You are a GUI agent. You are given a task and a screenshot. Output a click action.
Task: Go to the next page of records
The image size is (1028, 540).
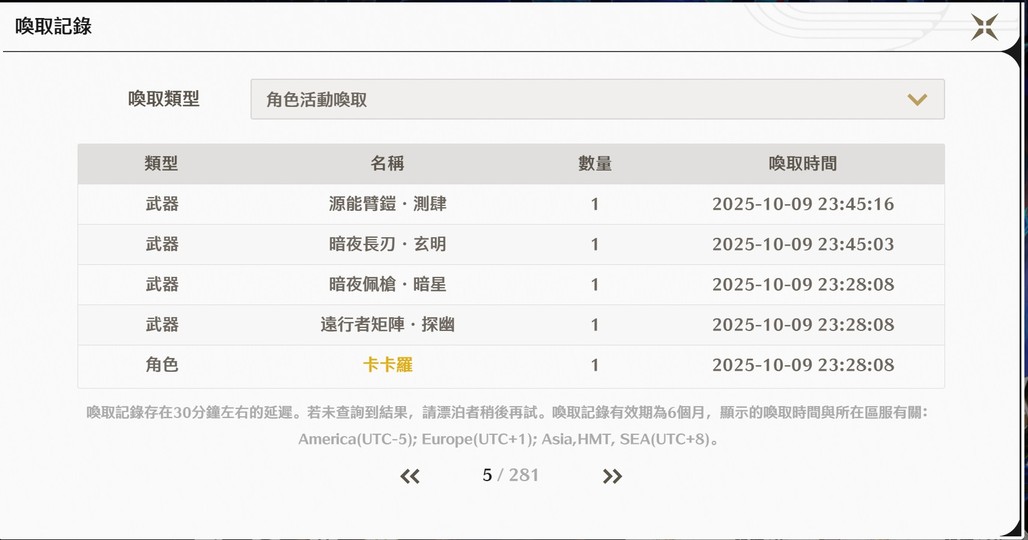[612, 476]
